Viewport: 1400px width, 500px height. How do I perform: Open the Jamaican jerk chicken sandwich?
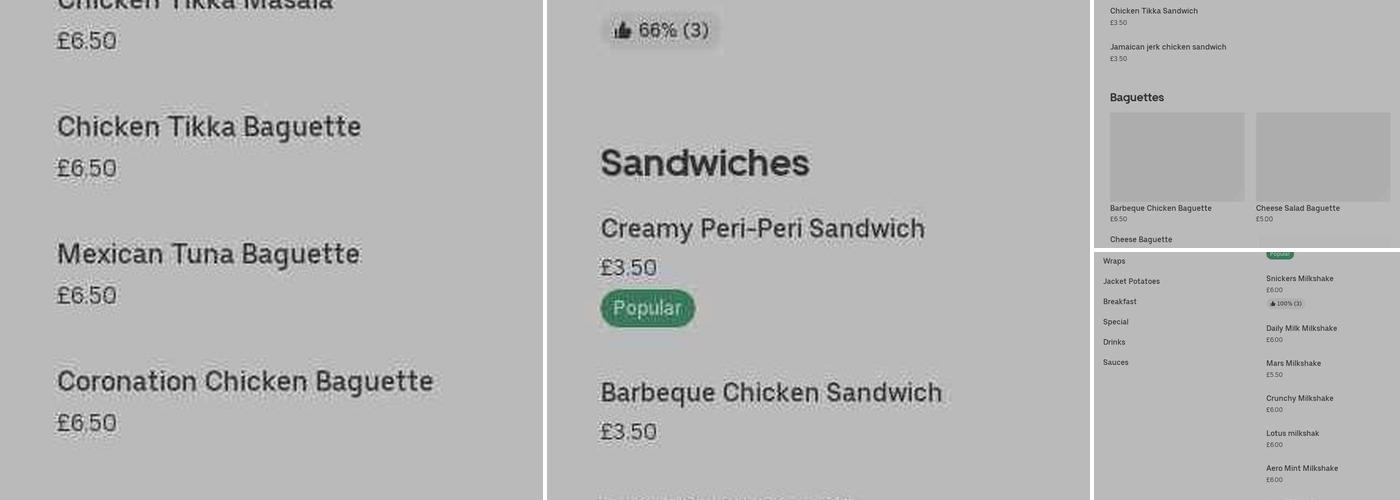pos(1167,47)
